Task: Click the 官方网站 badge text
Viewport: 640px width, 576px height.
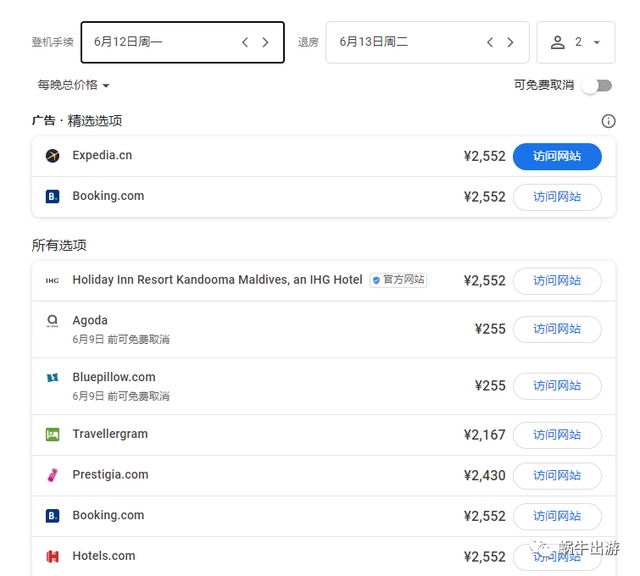Action: [404, 280]
